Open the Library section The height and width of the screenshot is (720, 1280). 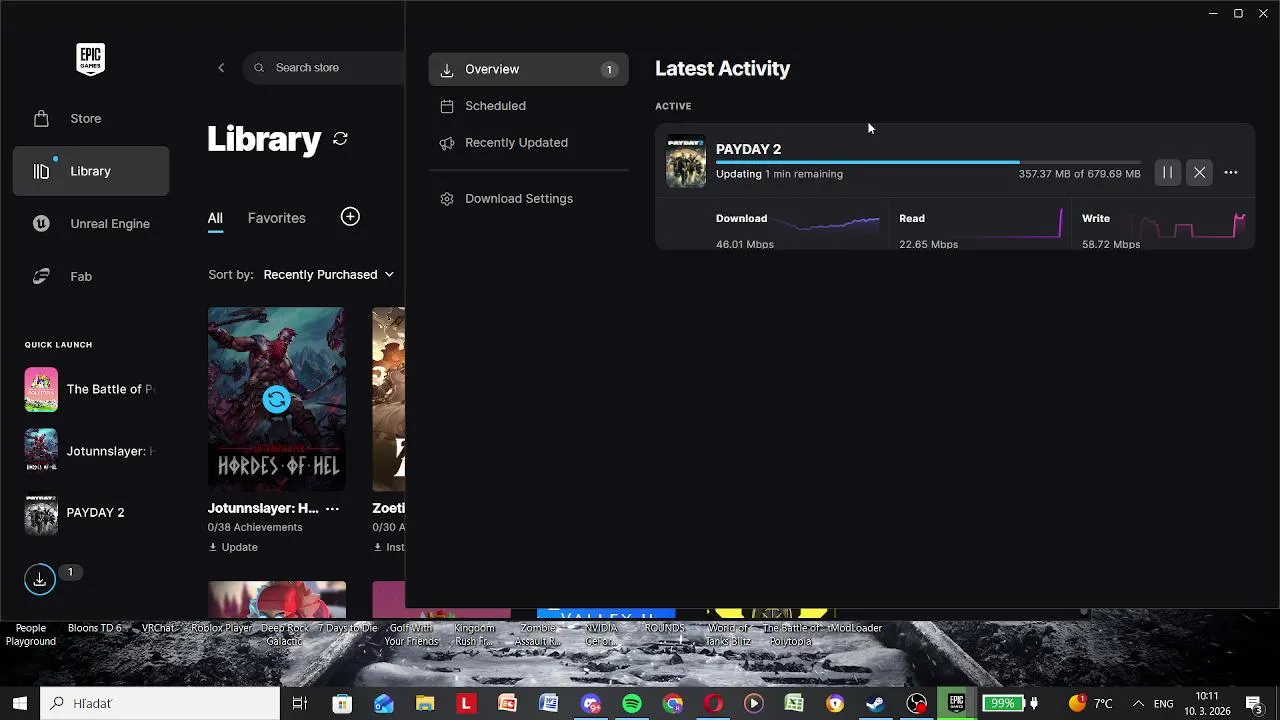pos(91,171)
